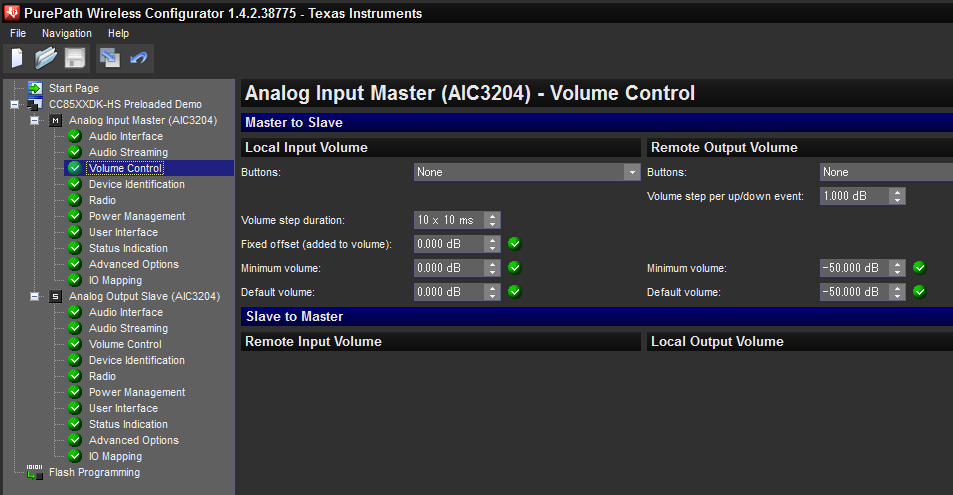The height and width of the screenshot is (495, 953).
Task: Click green check beside Local Input Default volume
Action: 515,292
